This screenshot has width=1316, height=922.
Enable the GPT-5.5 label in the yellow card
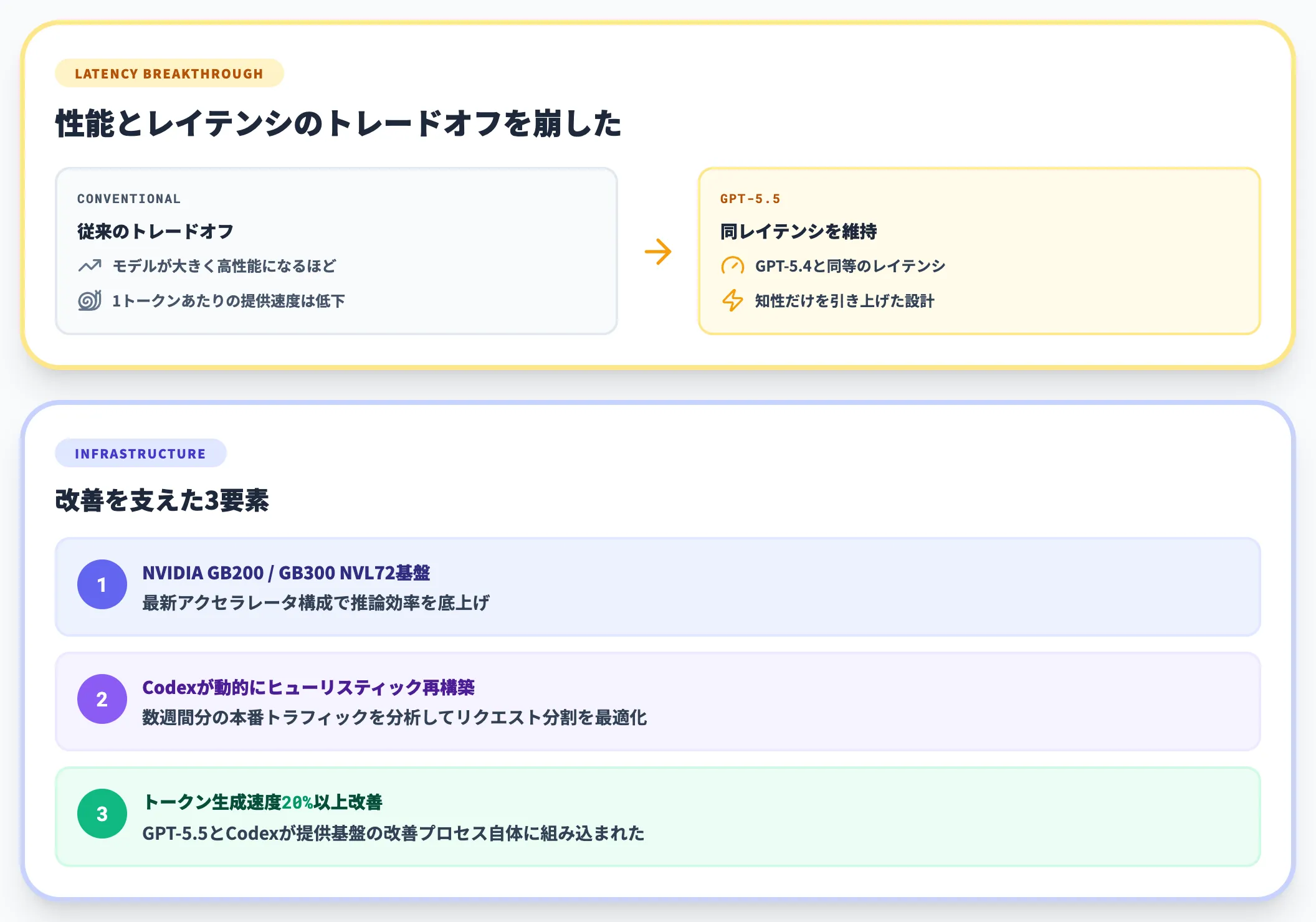pos(750,198)
